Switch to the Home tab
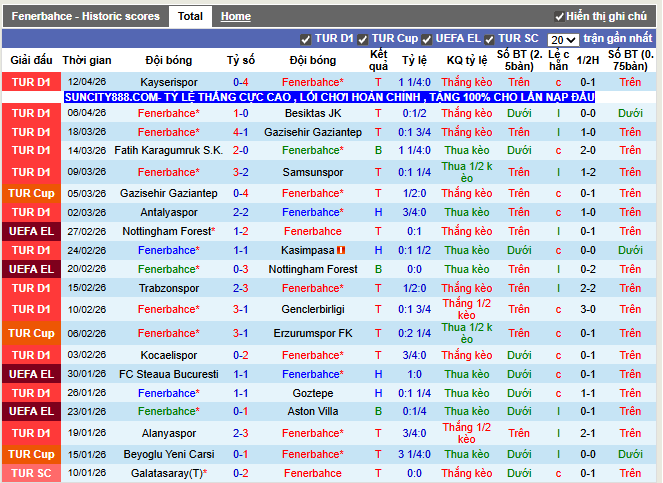 coord(236,17)
